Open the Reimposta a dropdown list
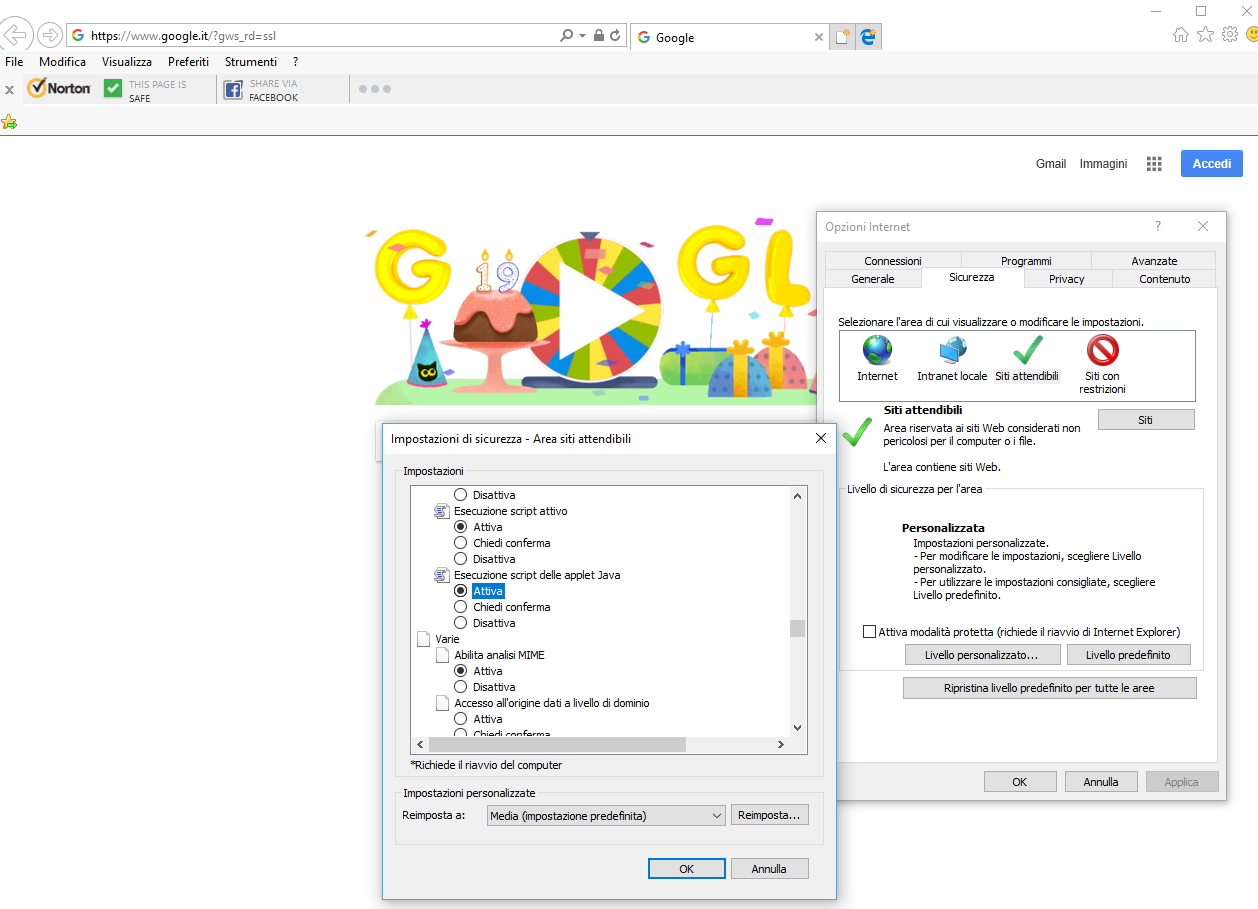 click(x=606, y=816)
